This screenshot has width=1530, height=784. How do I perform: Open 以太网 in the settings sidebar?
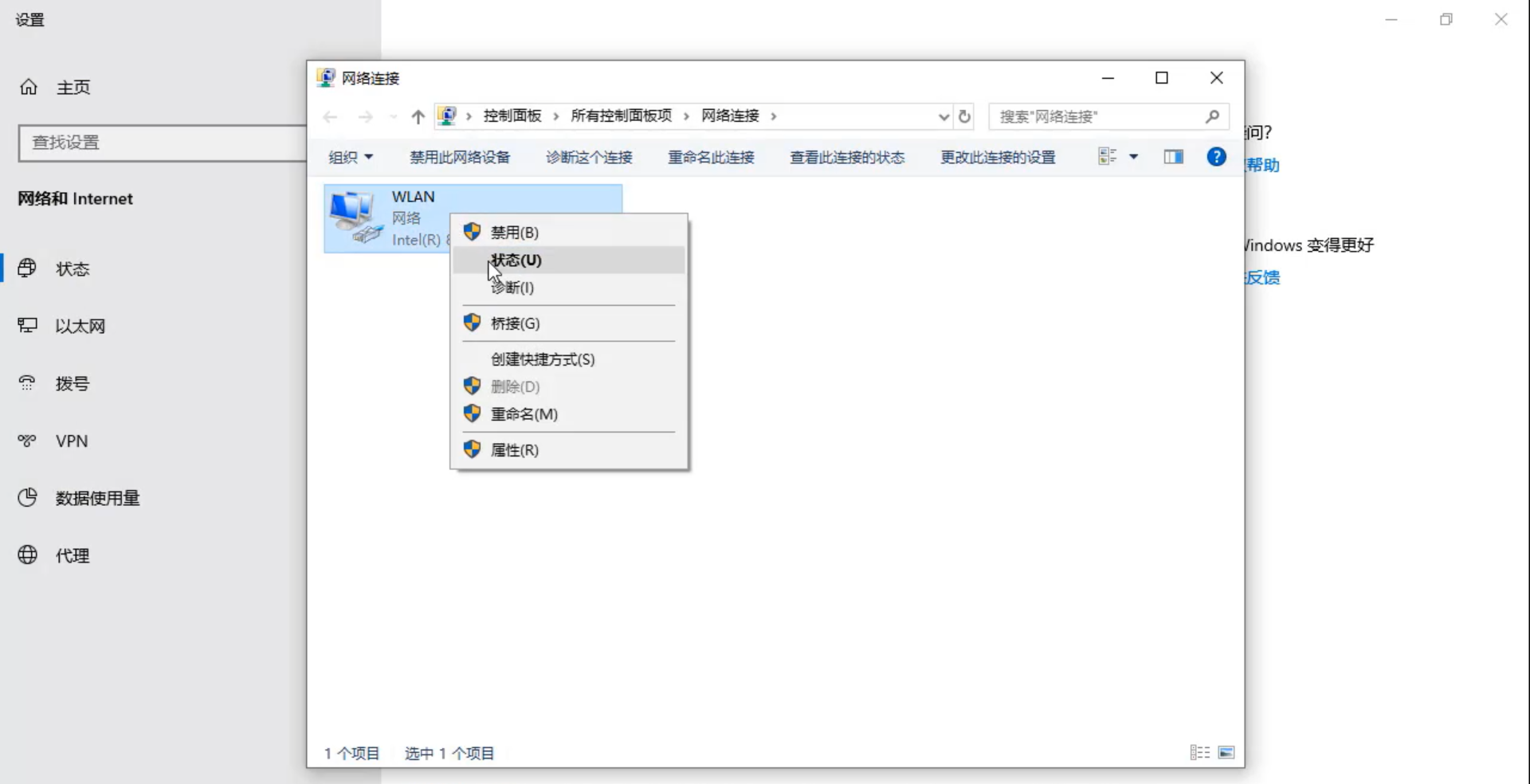tap(80, 326)
